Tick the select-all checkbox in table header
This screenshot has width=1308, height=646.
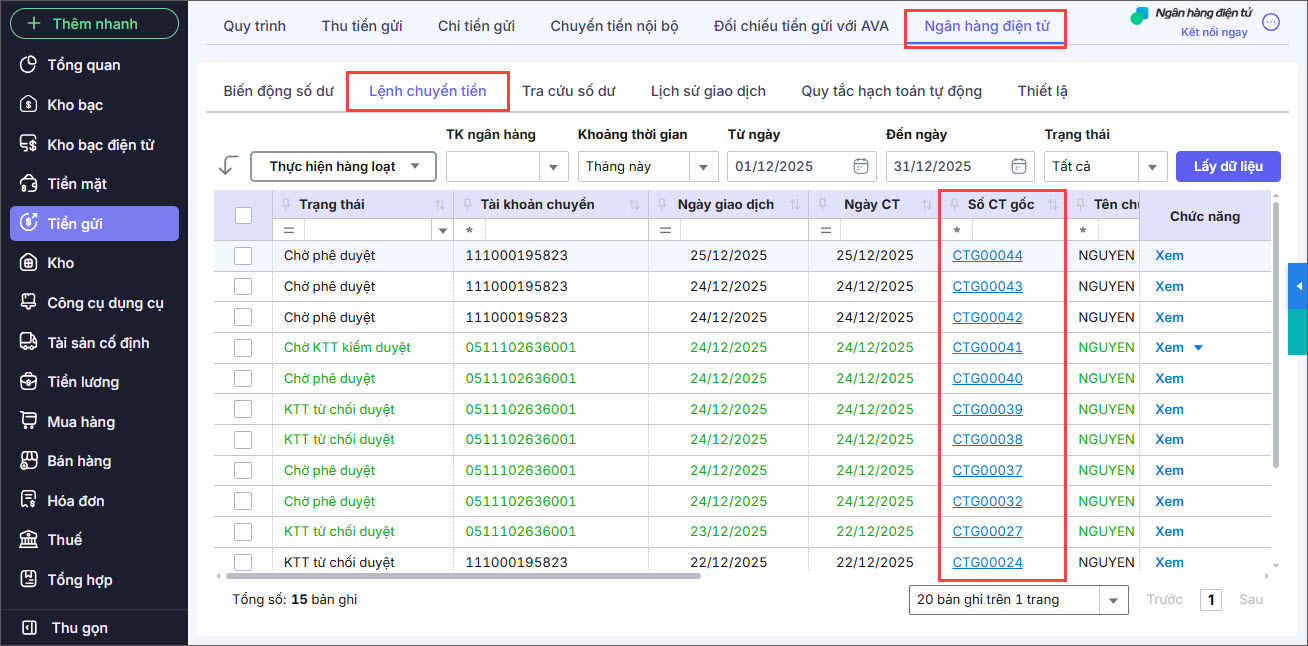click(243, 215)
